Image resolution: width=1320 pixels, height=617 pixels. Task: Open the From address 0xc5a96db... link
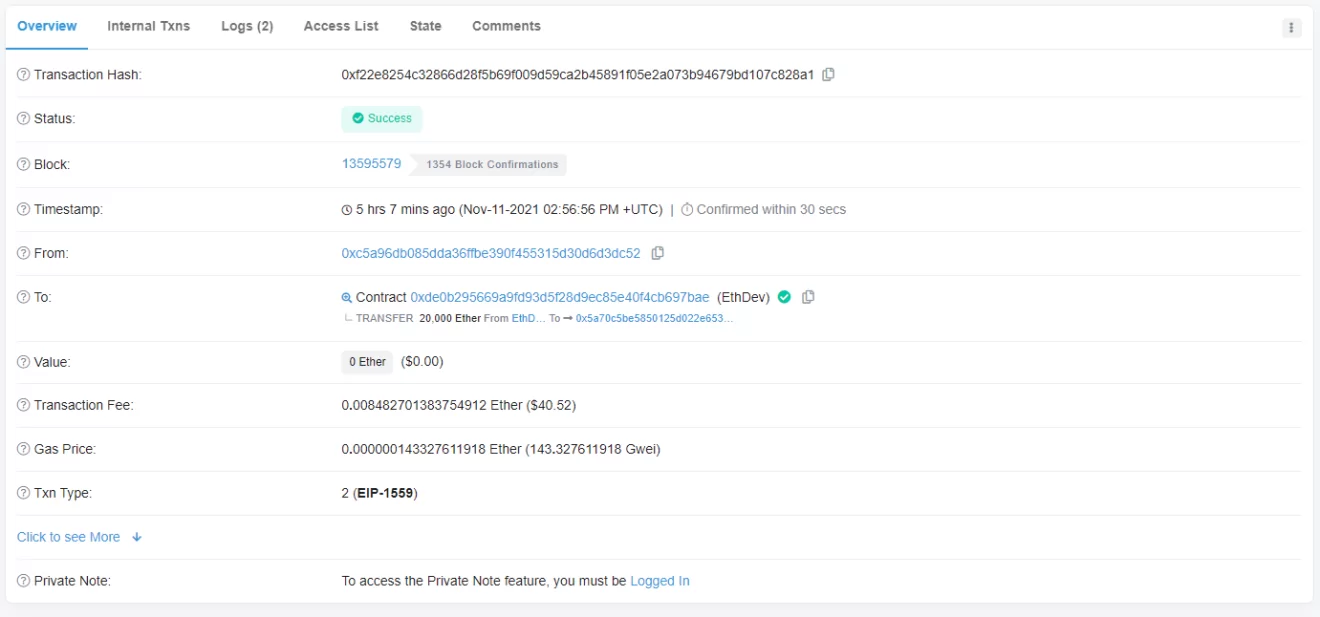491,254
